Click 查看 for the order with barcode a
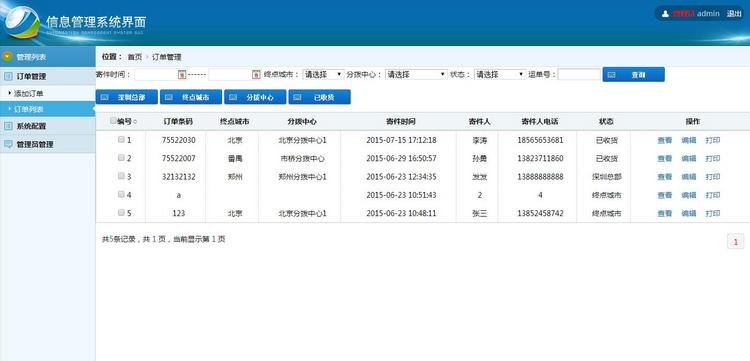The height and width of the screenshot is (361, 750). (x=664, y=195)
